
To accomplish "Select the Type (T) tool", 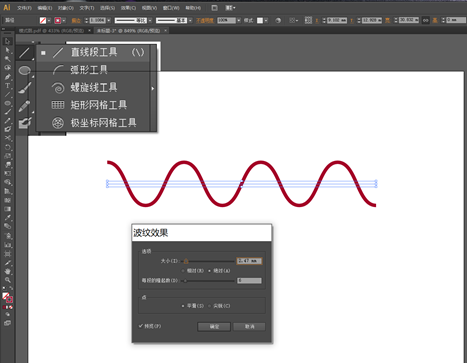I will 7,86.
